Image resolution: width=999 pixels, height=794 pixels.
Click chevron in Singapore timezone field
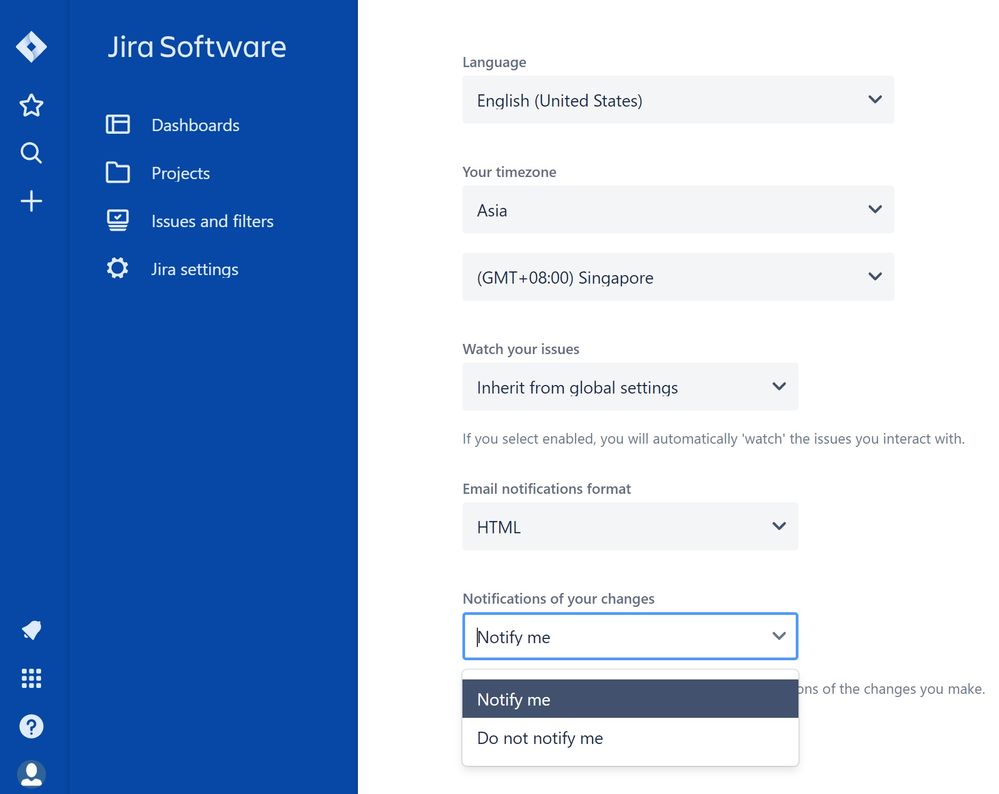(875, 277)
